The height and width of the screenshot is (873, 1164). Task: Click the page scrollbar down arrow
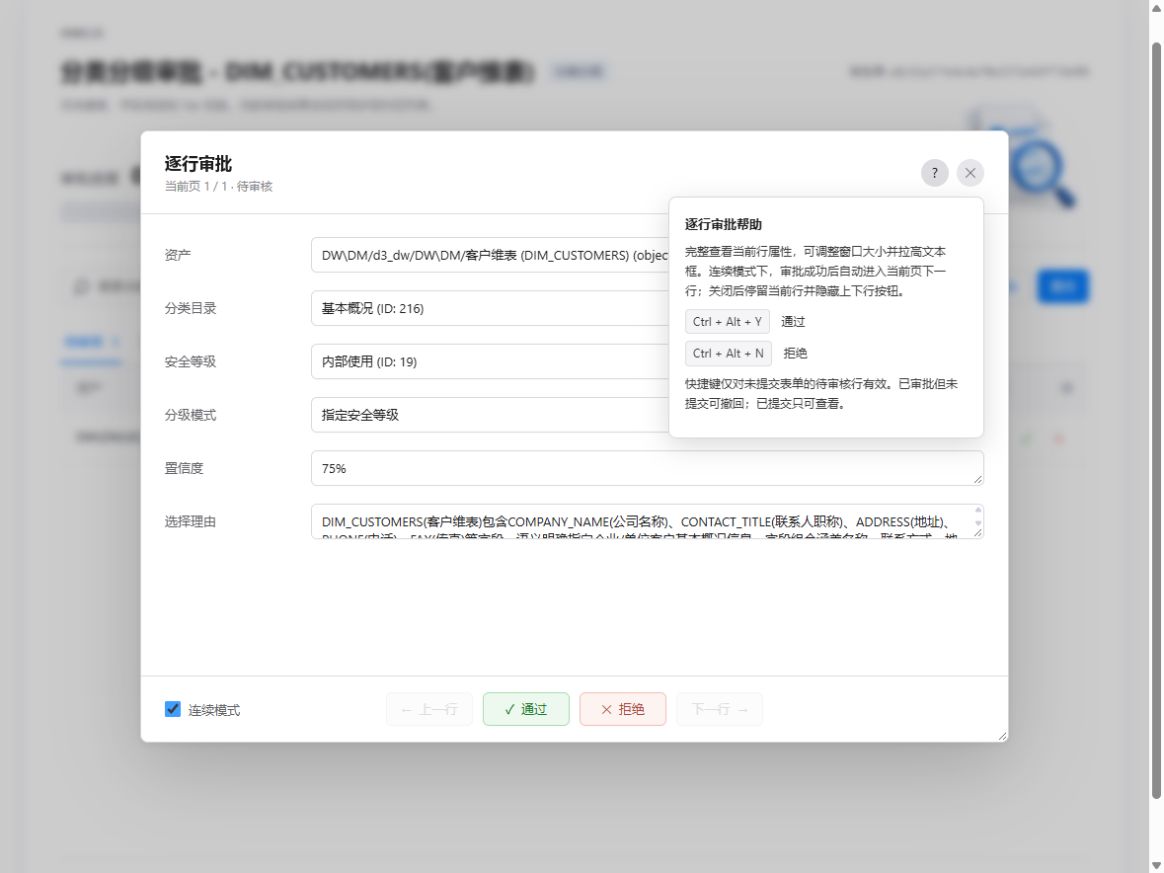pyautogui.click(x=1156, y=866)
